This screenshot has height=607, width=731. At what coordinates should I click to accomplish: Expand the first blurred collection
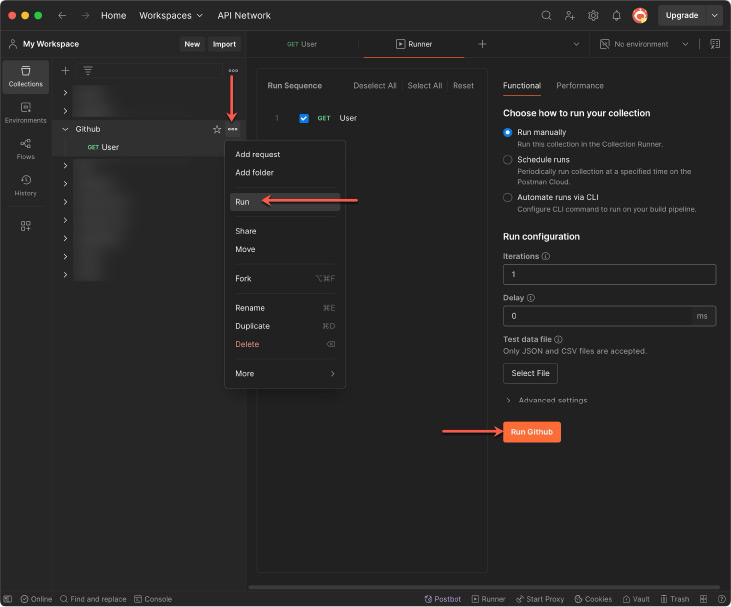click(x=65, y=92)
